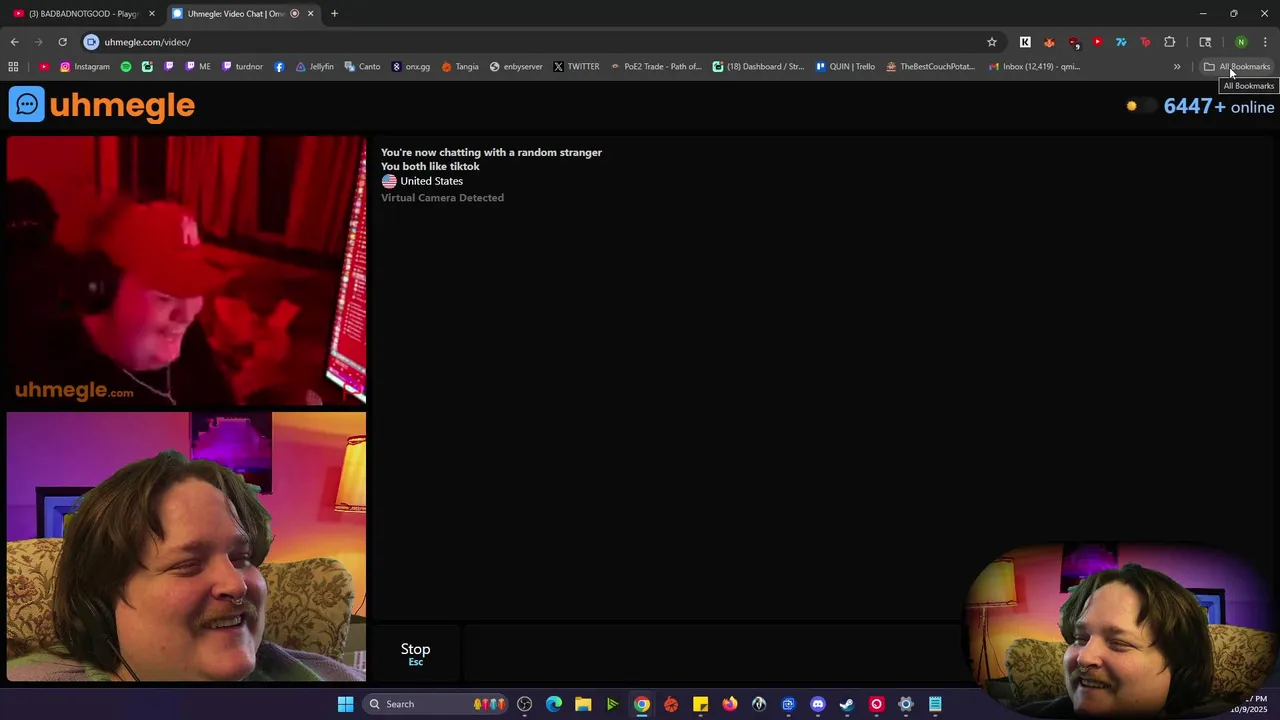Open the PoE2 Trade bookmark
This screenshot has height=720, width=1280.
point(656,67)
